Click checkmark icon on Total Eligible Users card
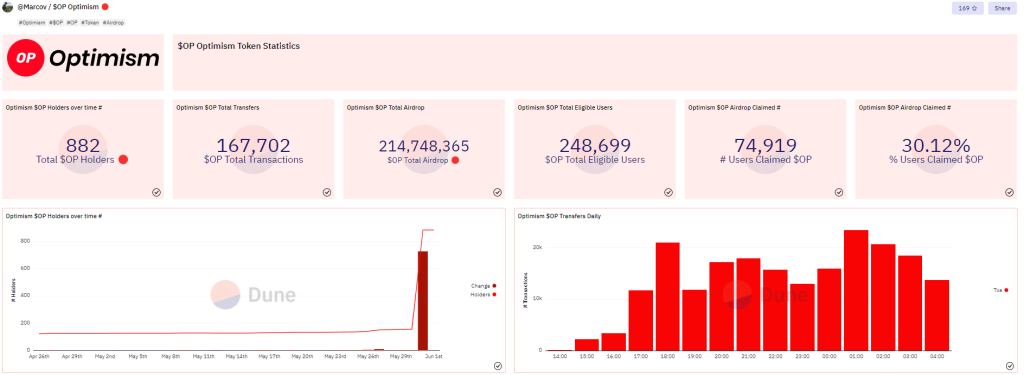Viewport: 1024px width, 375px height. coord(669,192)
